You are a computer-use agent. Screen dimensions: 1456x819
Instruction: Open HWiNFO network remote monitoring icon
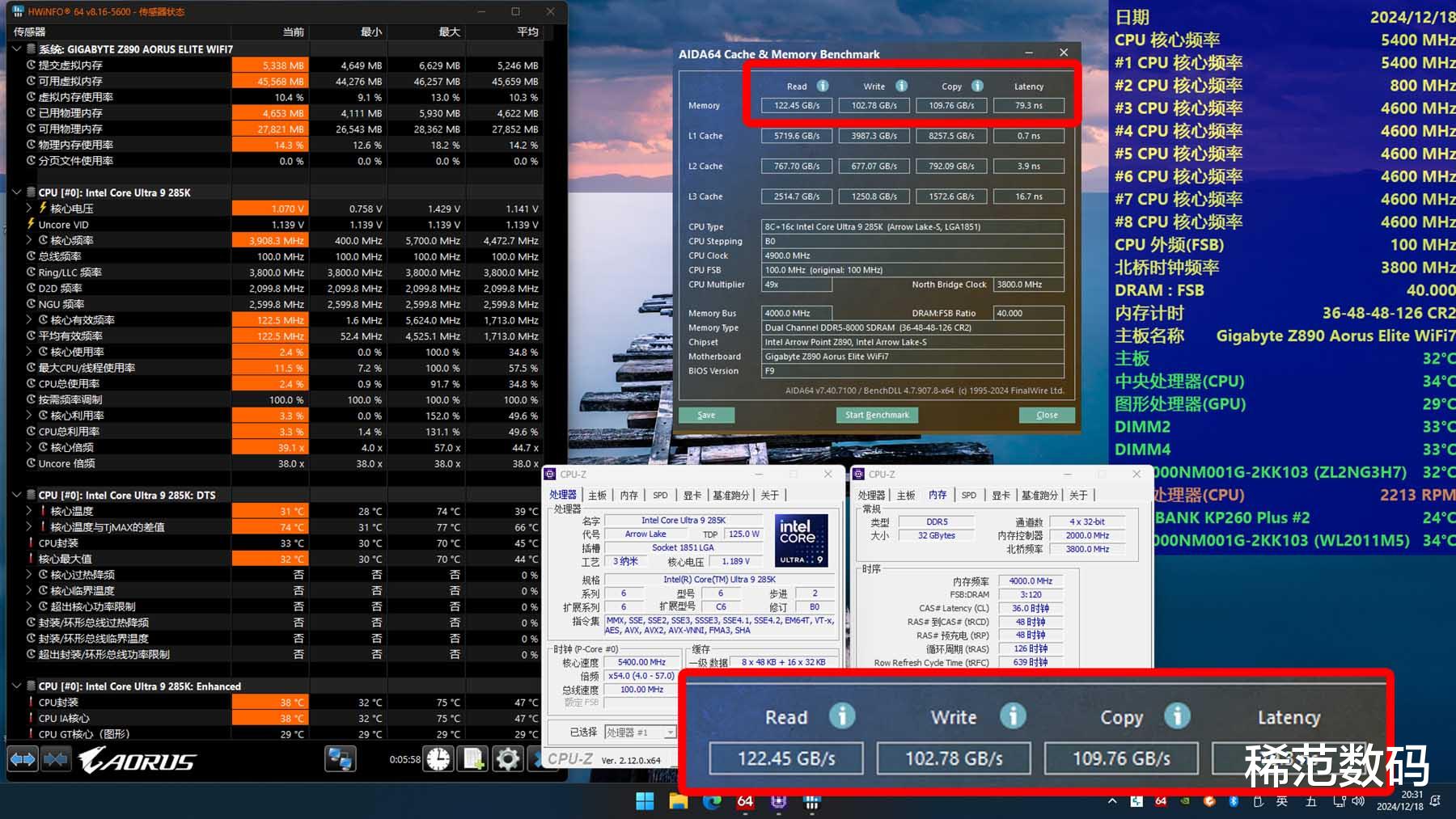(x=340, y=759)
